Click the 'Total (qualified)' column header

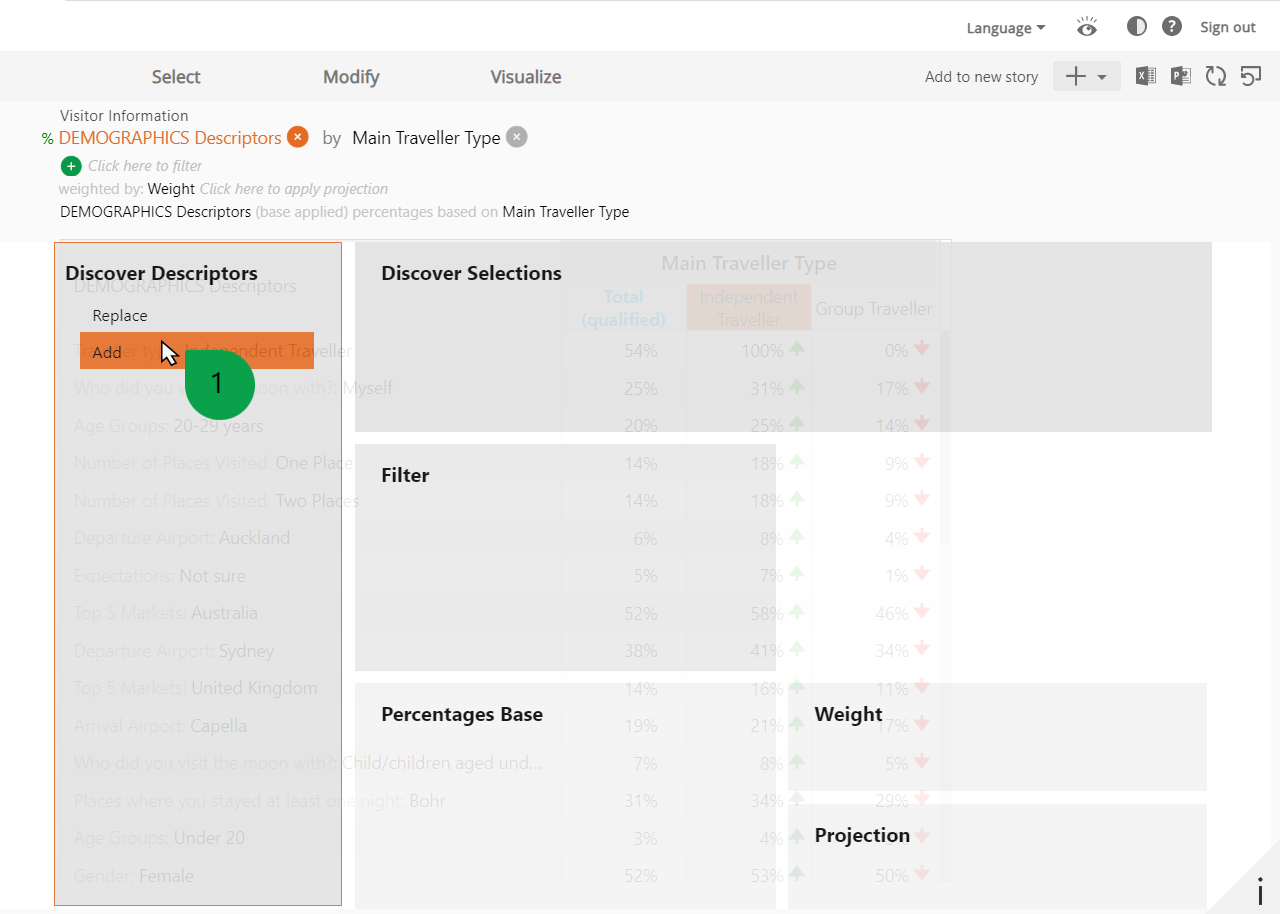tap(623, 308)
